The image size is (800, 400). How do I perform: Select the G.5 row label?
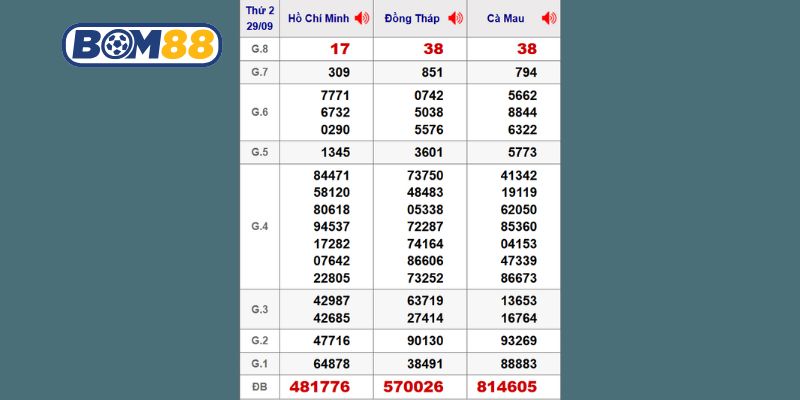coord(260,152)
